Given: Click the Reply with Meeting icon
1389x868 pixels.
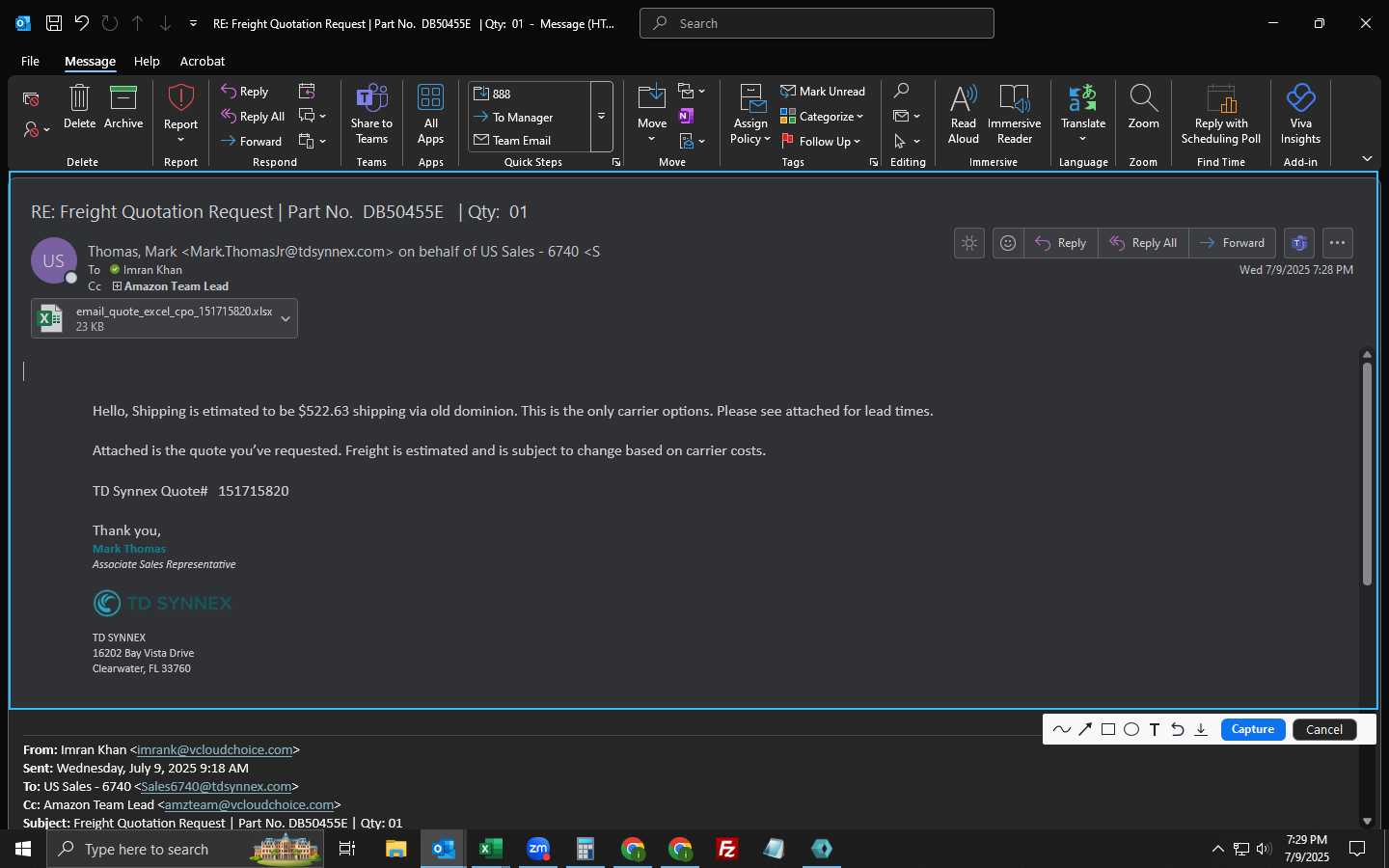Looking at the screenshot, I should [307, 91].
